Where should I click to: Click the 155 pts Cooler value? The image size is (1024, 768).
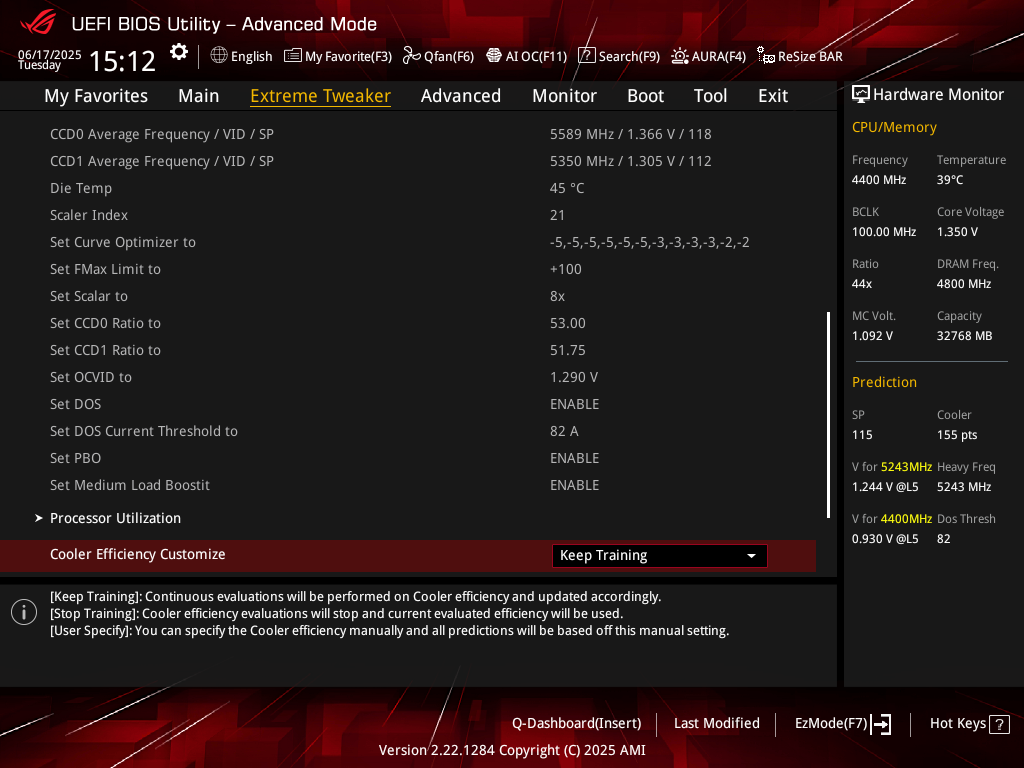(x=957, y=435)
